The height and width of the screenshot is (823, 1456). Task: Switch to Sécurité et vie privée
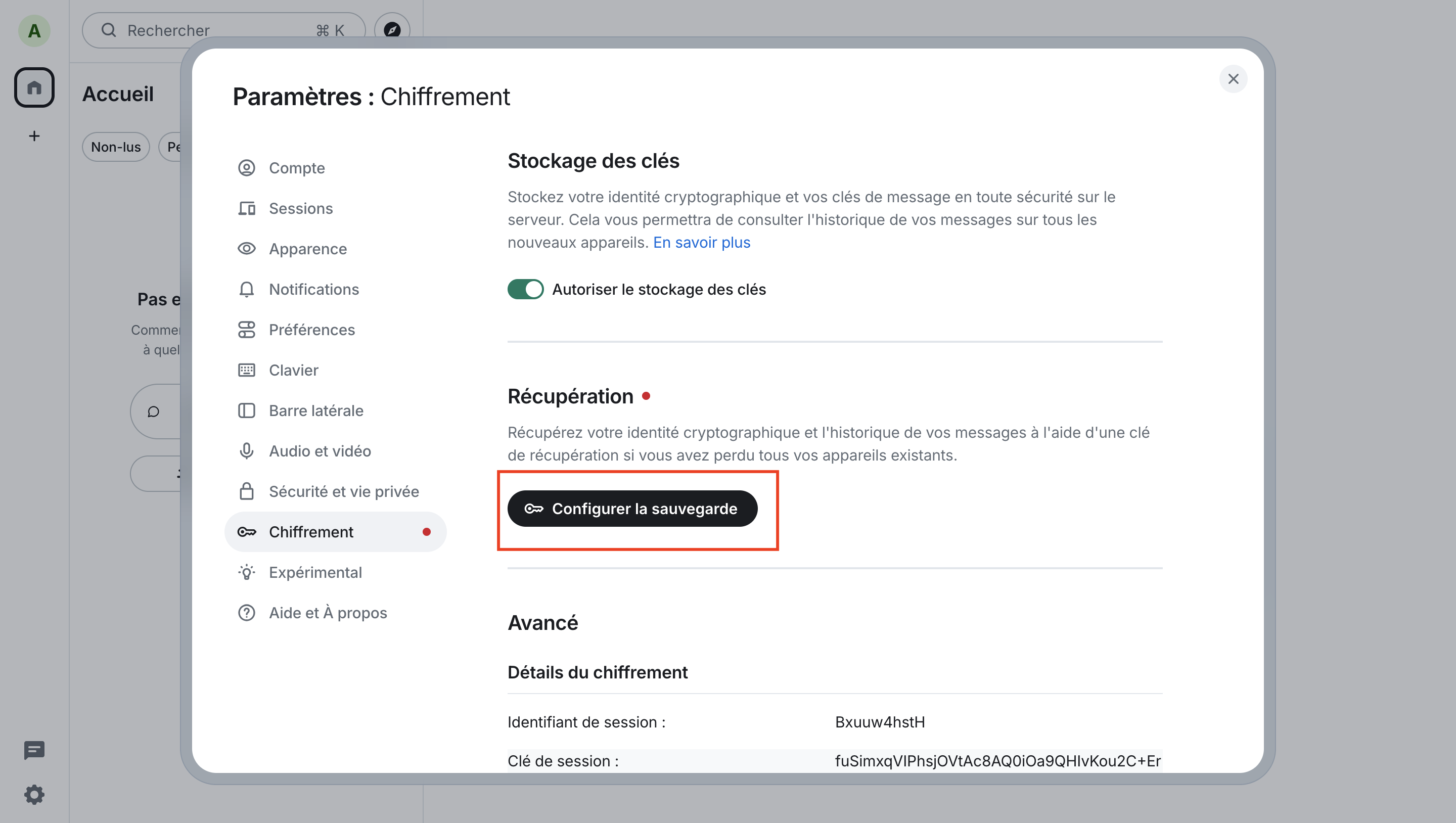point(344,491)
